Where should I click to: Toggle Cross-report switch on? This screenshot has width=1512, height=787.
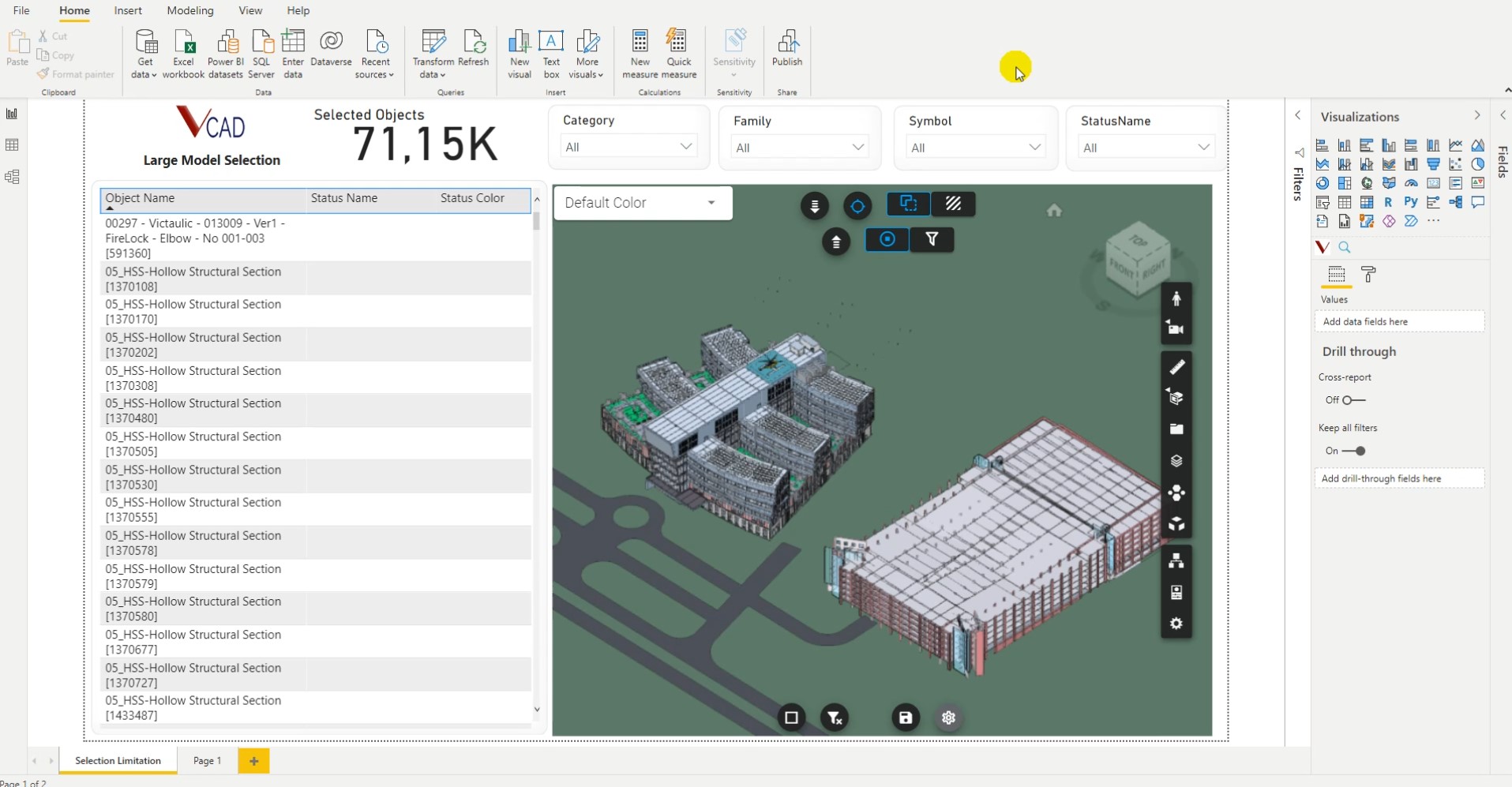pos(1353,400)
